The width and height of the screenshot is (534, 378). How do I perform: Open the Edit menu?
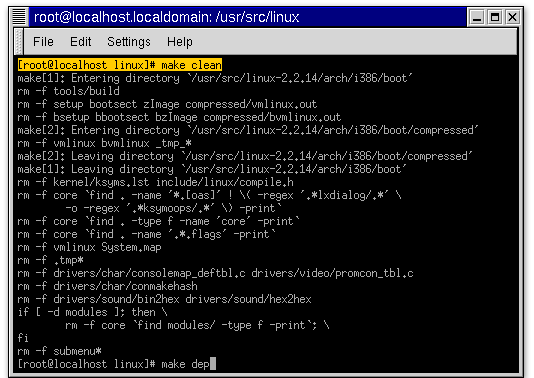pos(80,42)
